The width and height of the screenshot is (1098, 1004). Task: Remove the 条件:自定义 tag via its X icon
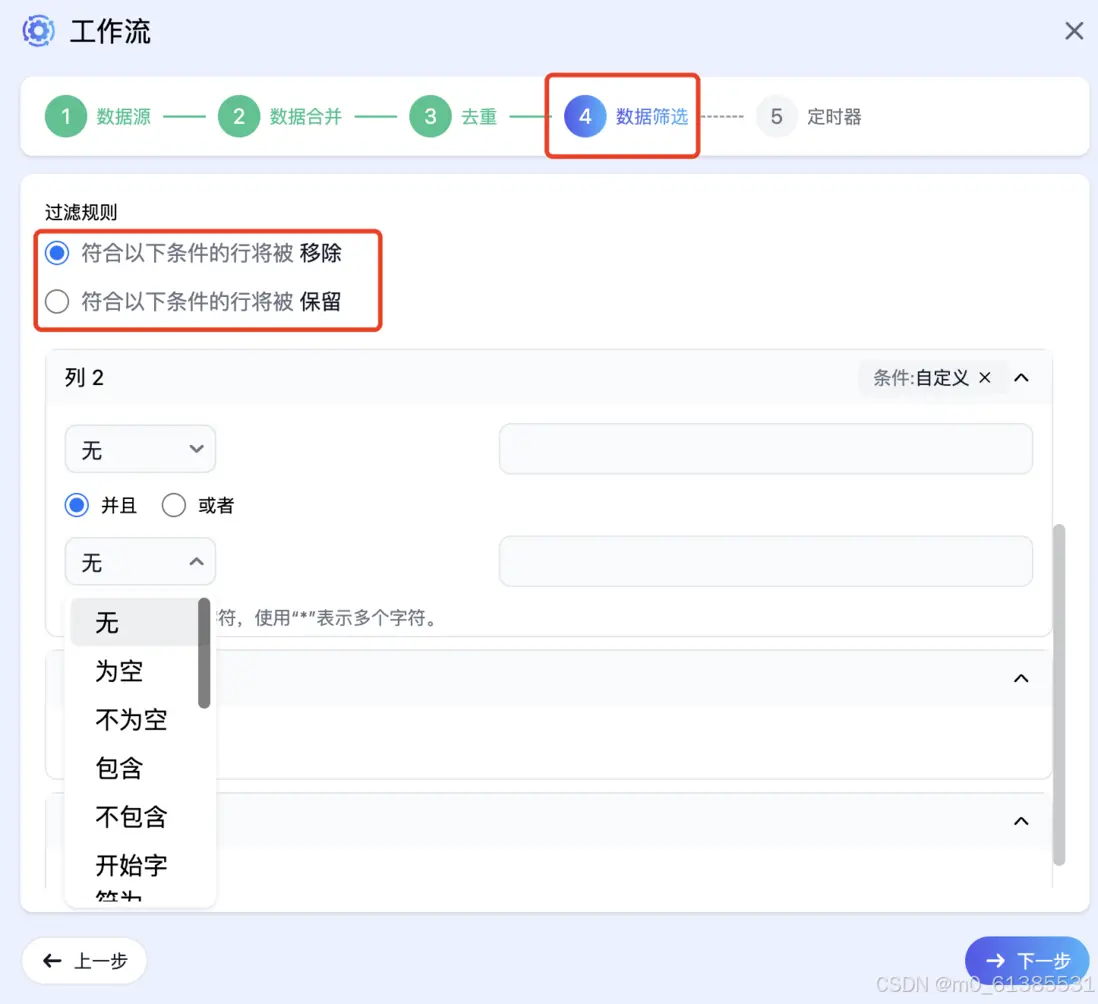pos(985,377)
